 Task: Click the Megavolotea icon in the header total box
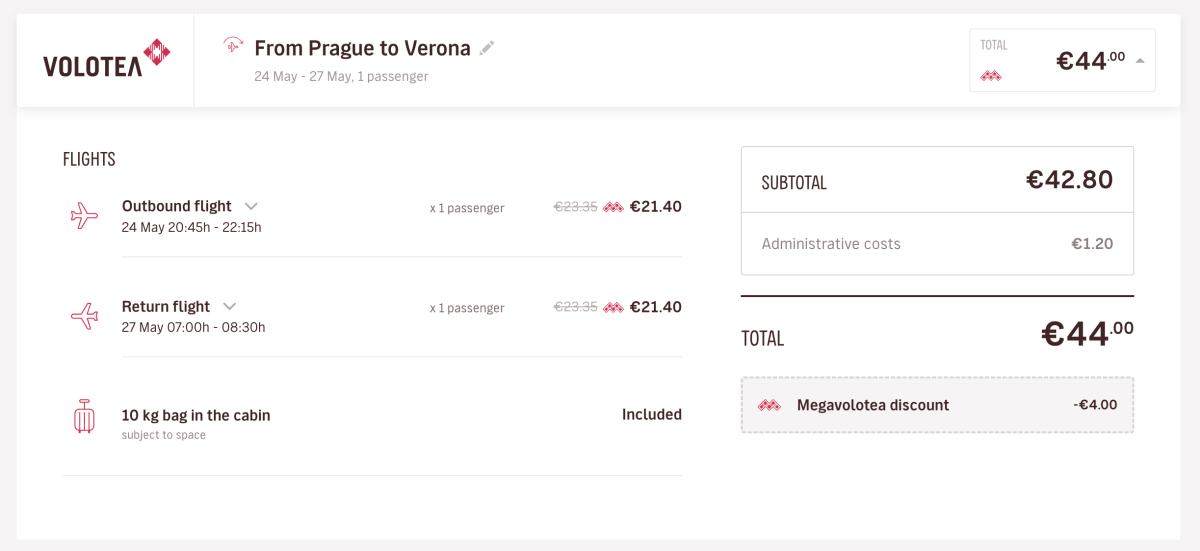click(x=991, y=76)
